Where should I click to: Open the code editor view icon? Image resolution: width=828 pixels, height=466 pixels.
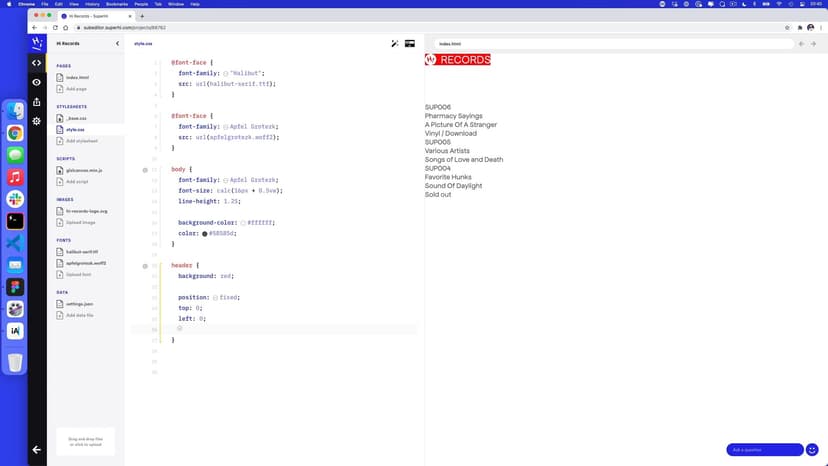(37, 63)
